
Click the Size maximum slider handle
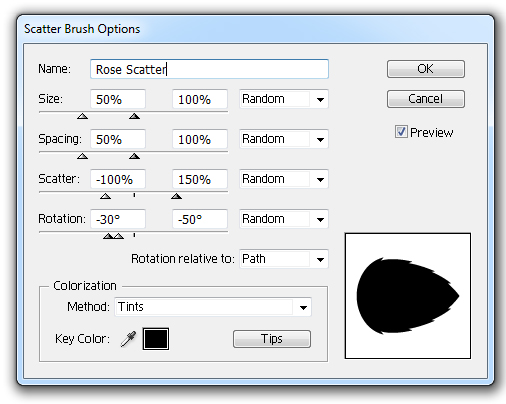click(134, 116)
